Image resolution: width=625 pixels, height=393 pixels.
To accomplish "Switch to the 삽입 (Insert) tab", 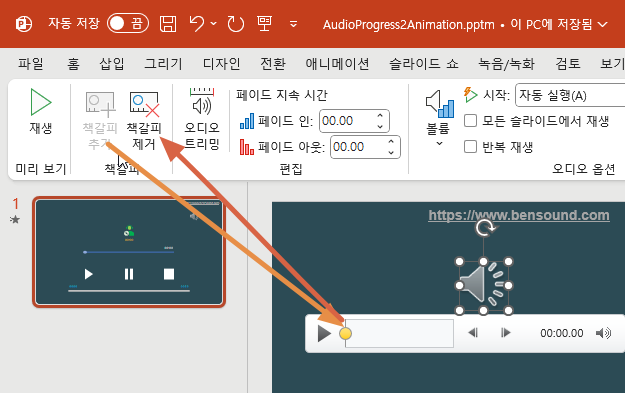I will (112, 63).
